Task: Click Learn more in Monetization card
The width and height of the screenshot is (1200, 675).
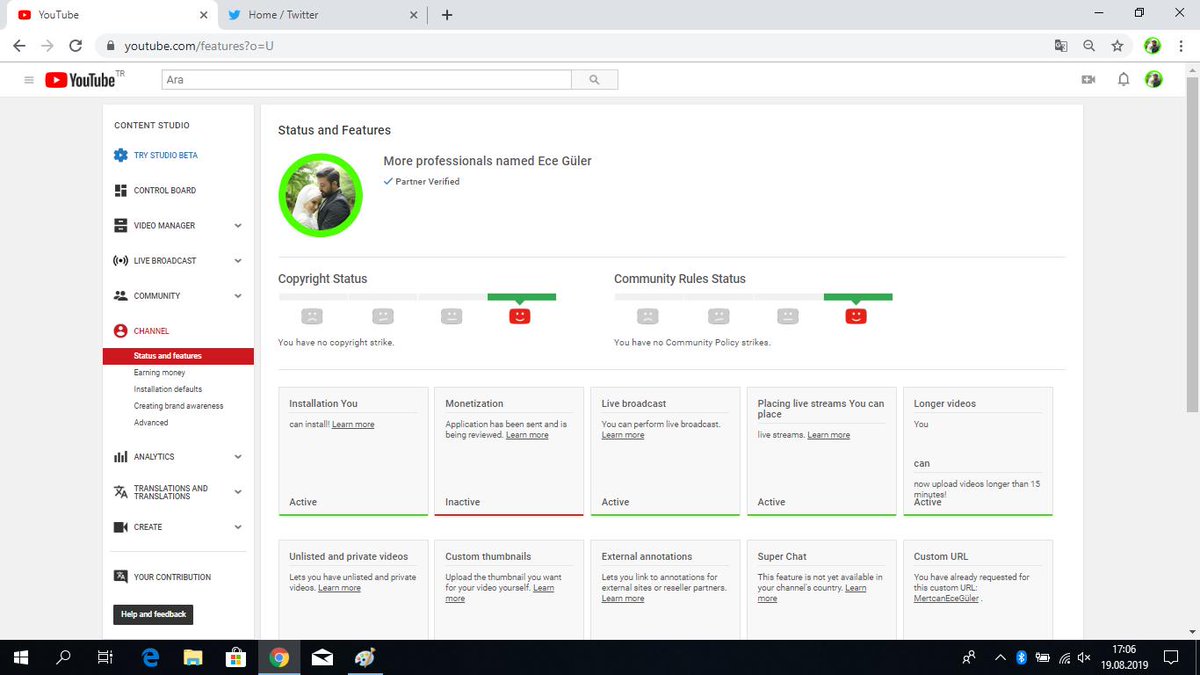Action: pos(527,436)
